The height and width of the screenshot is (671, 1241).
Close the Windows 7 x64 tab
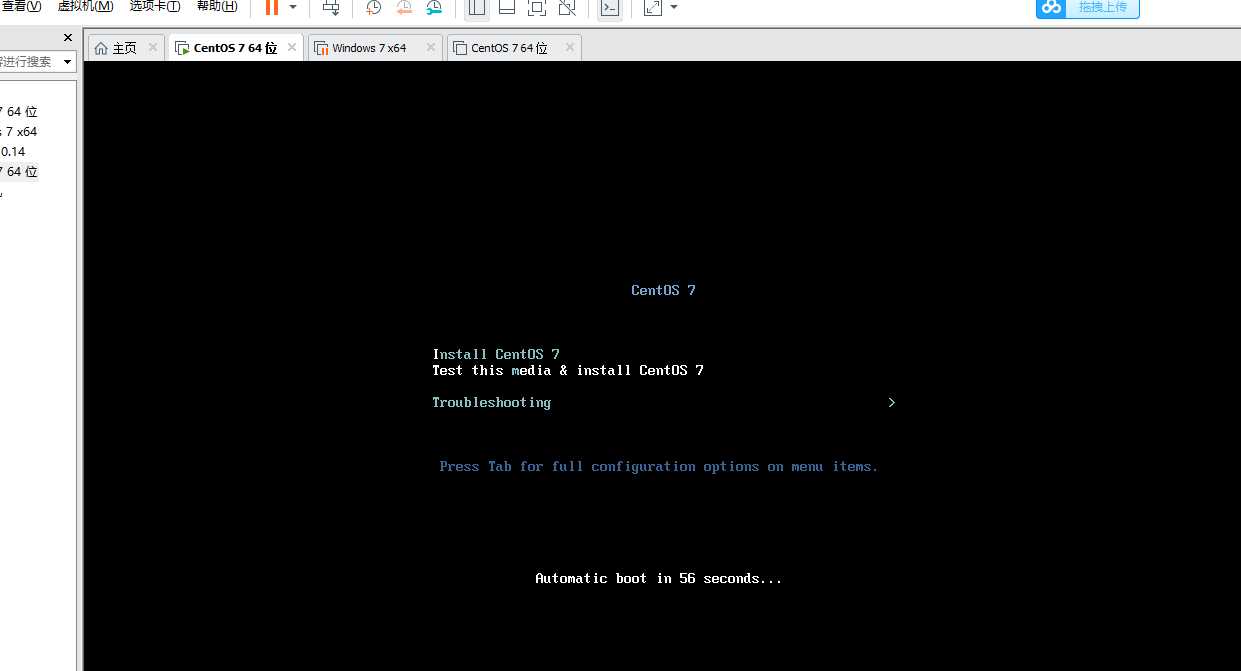(x=431, y=47)
